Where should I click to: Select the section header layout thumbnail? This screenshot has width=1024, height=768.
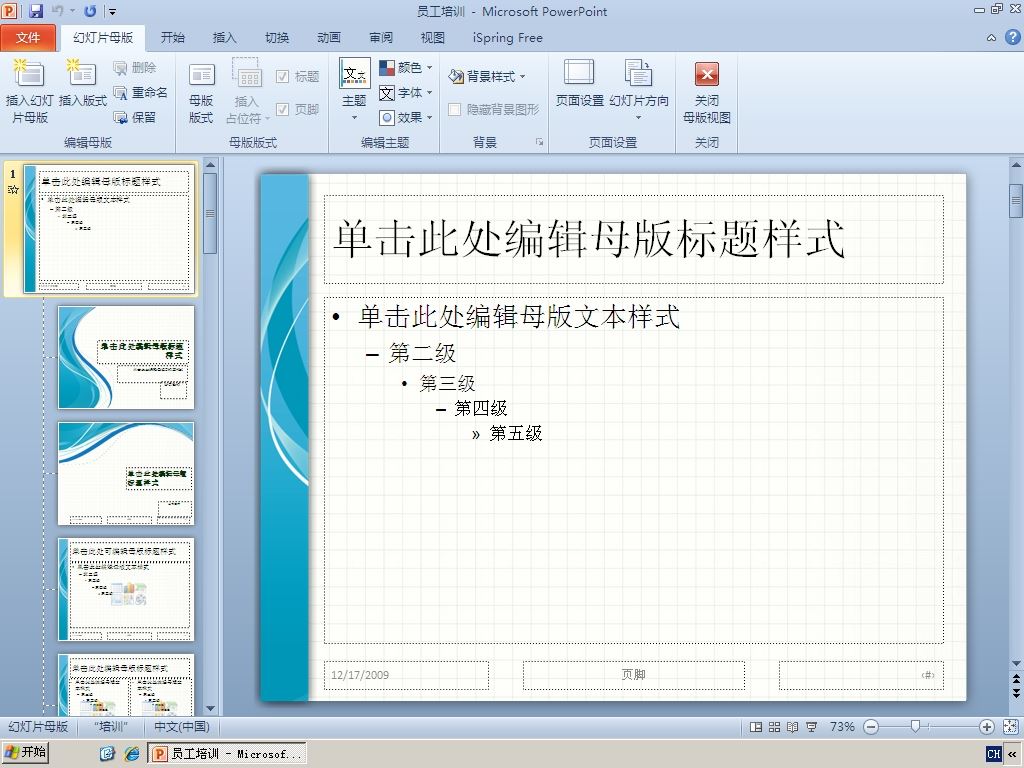[x=126, y=473]
